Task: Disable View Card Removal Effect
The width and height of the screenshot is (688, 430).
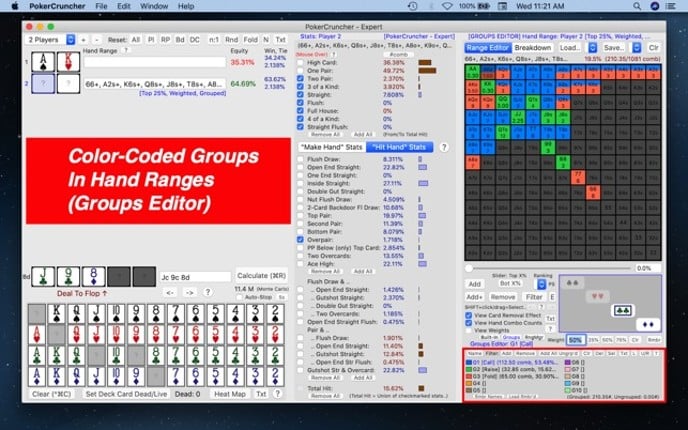Action: [x=469, y=315]
